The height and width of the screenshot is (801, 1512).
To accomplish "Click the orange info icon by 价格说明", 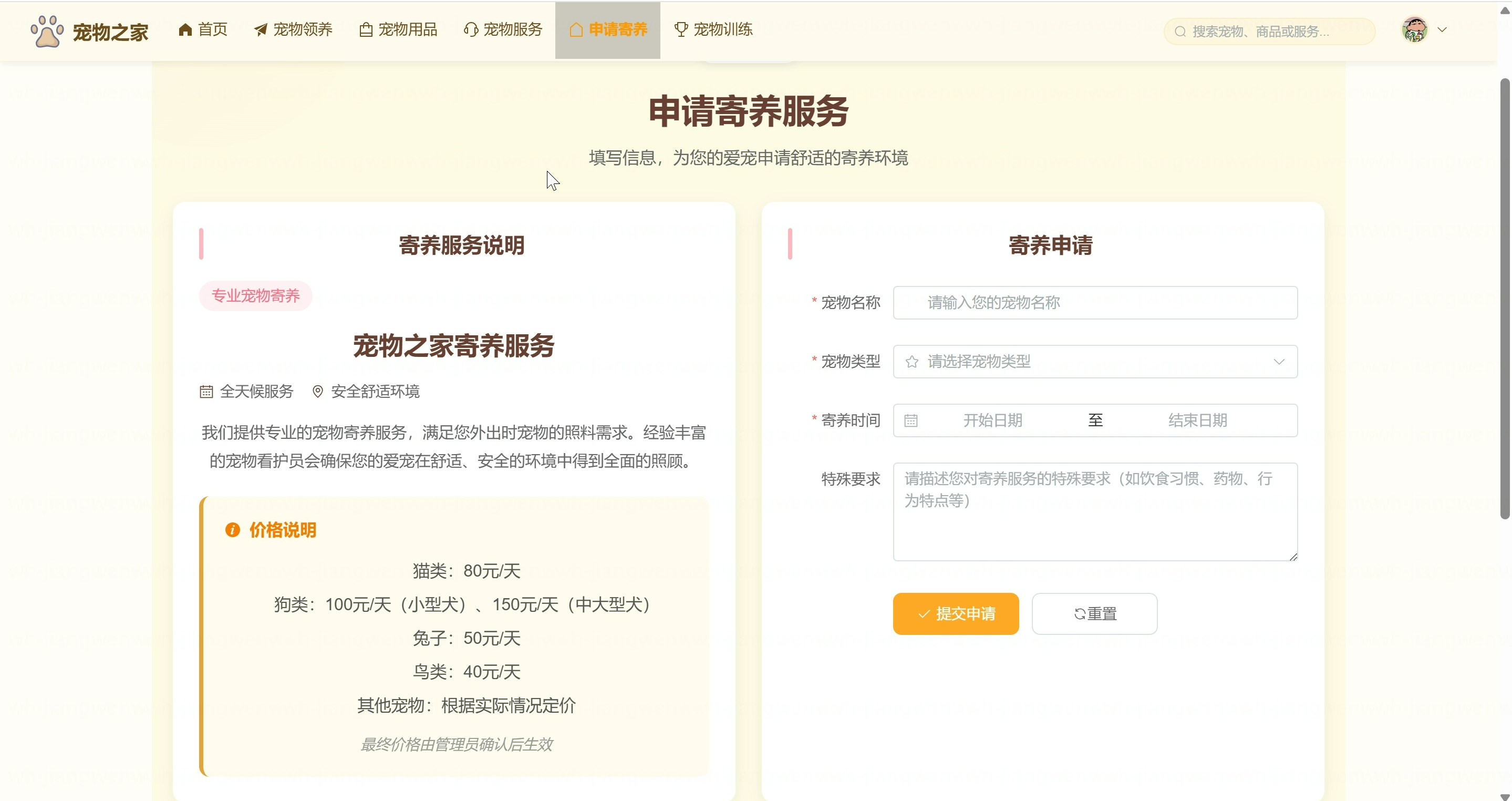I will [x=232, y=530].
